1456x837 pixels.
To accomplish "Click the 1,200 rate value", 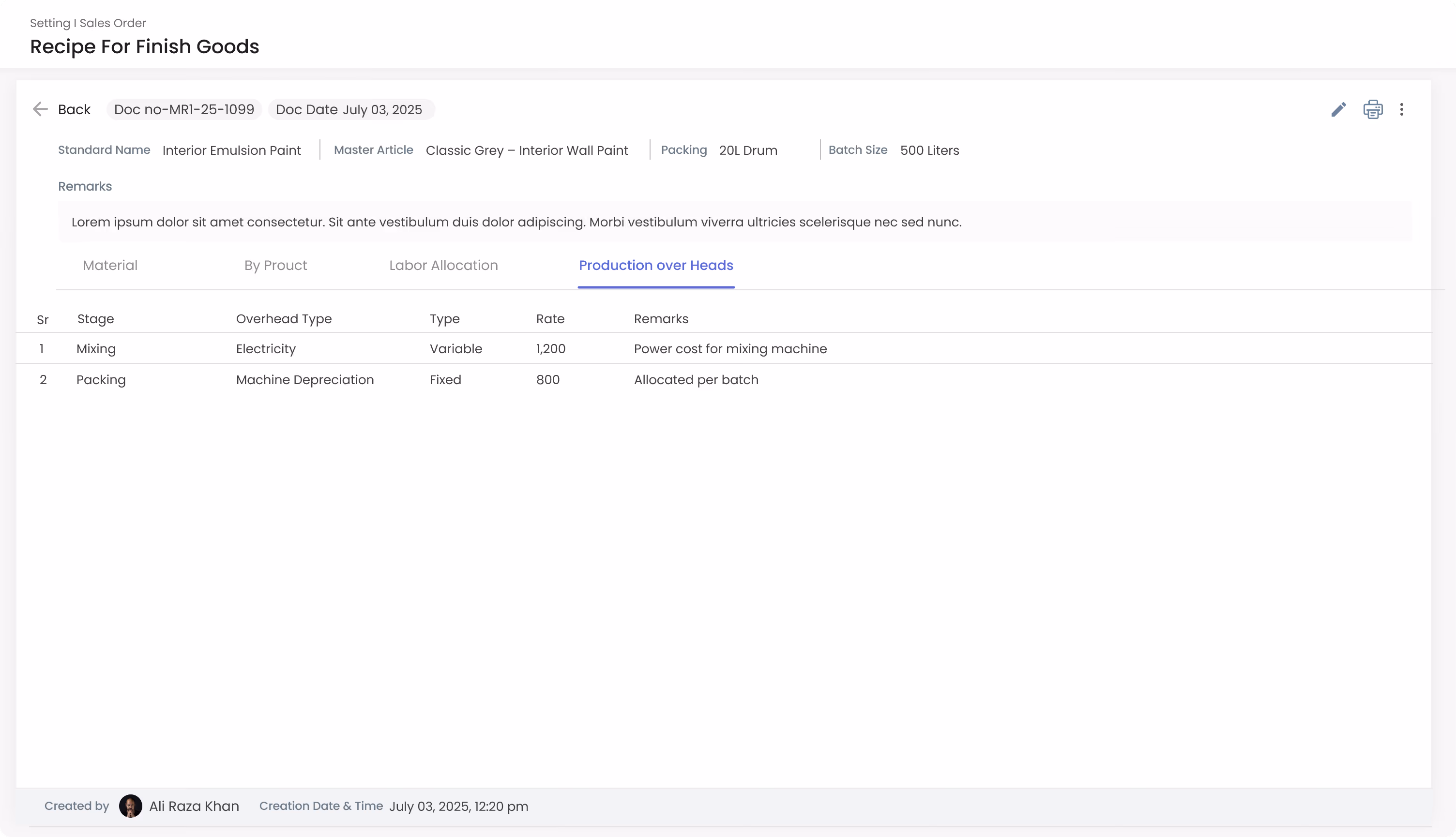I will point(550,348).
